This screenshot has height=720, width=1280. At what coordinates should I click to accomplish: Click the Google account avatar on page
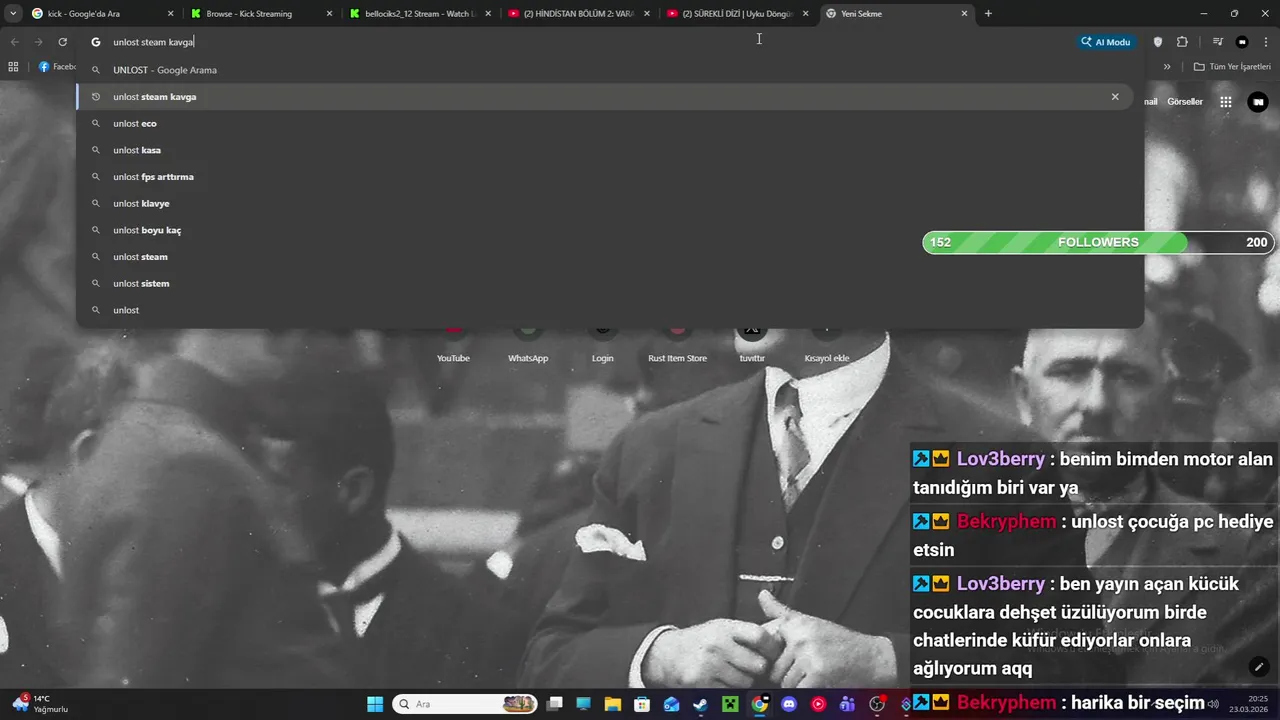(x=1257, y=102)
